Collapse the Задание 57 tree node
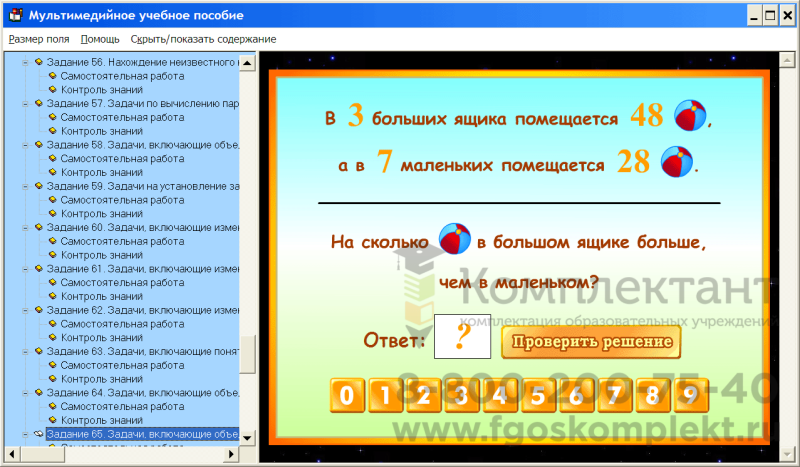Screen dimensions: 800x467 [x=25, y=104]
